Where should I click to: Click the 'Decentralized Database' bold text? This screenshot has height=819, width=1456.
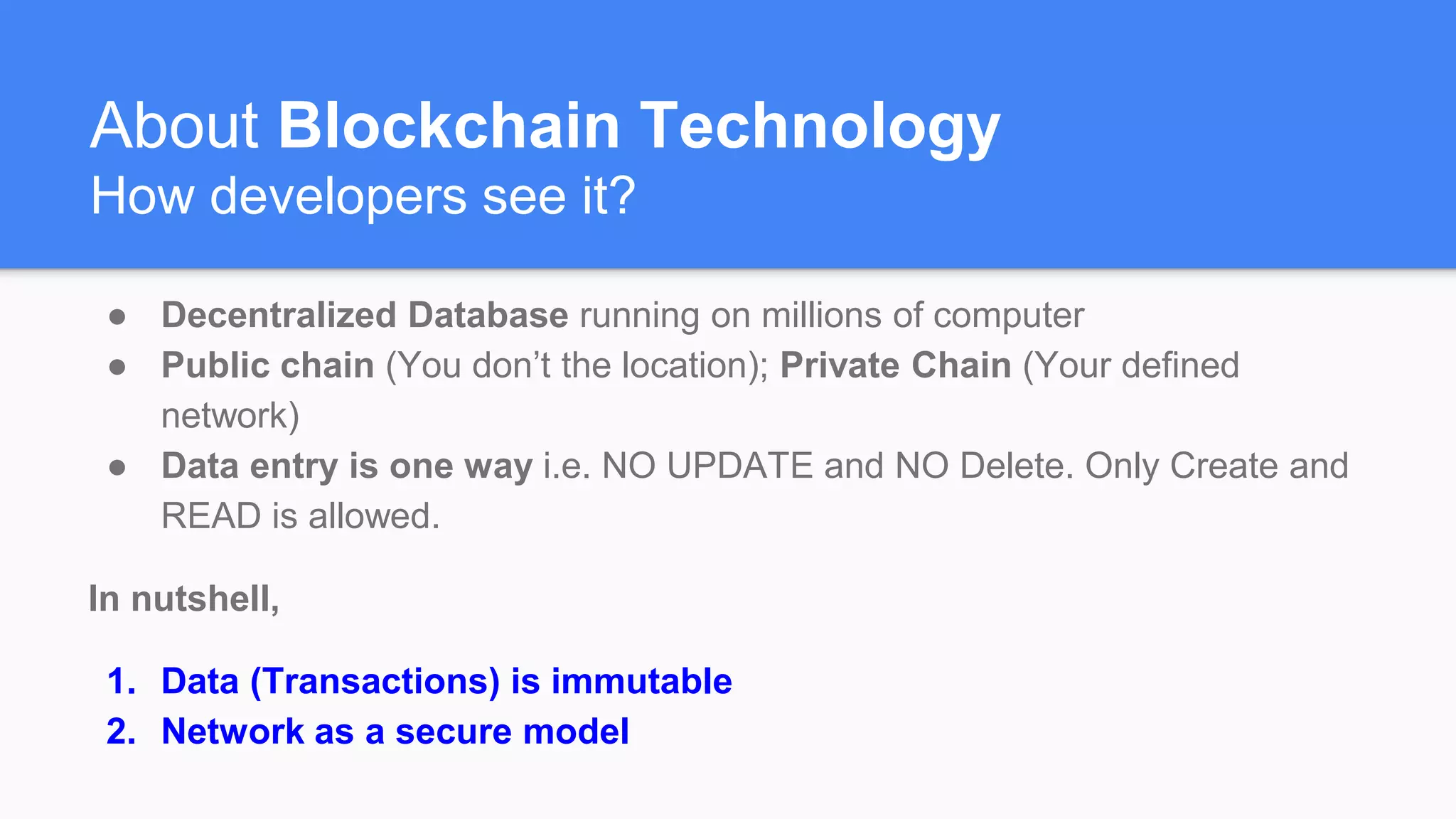(x=365, y=315)
